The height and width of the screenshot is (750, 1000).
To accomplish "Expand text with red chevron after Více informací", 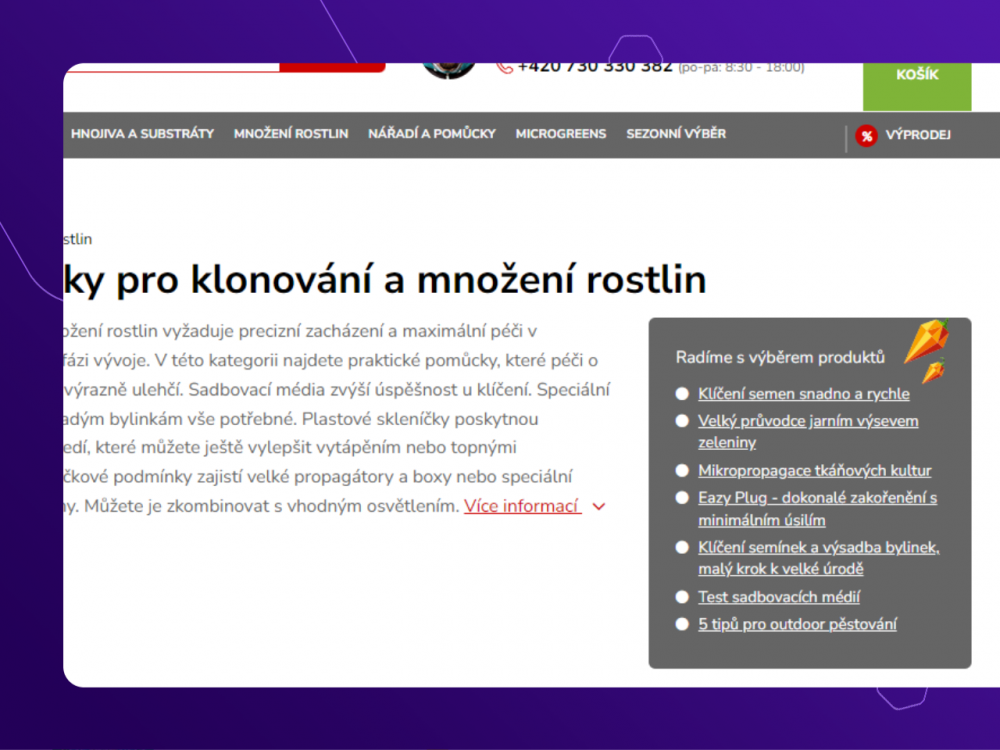I will tap(599, 507).
